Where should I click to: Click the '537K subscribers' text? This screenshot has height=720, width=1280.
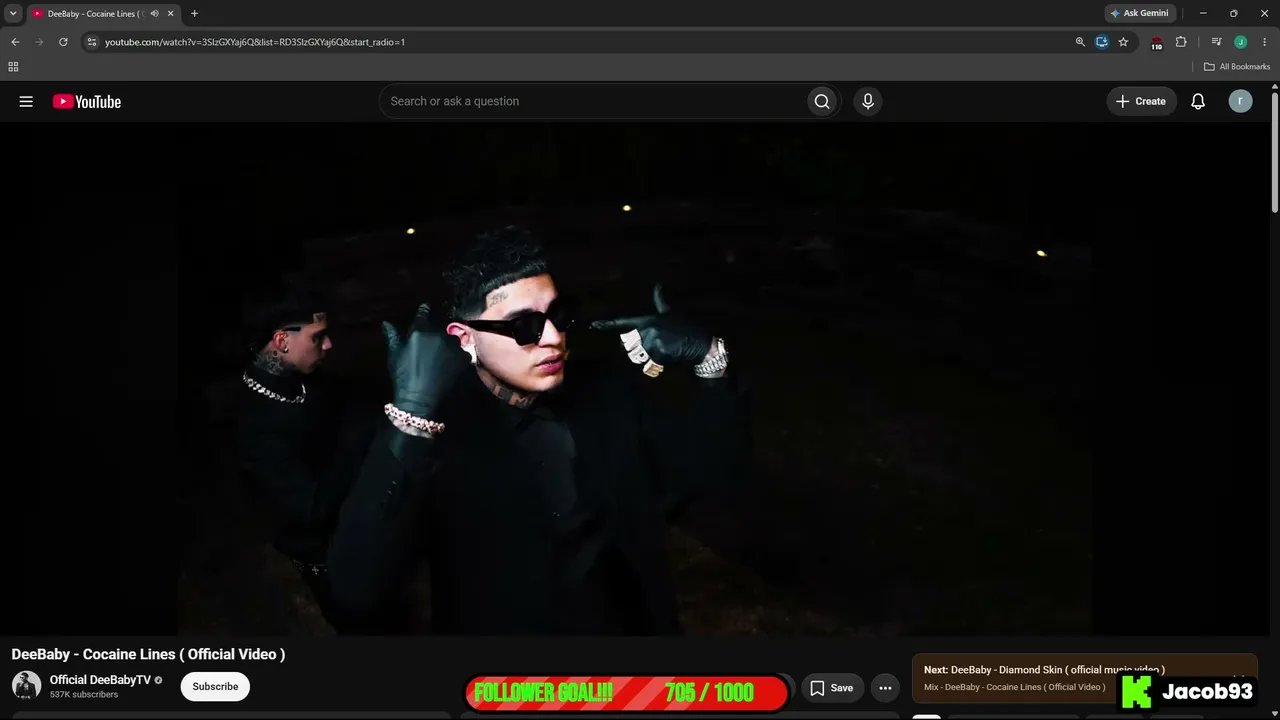(84, 694)
